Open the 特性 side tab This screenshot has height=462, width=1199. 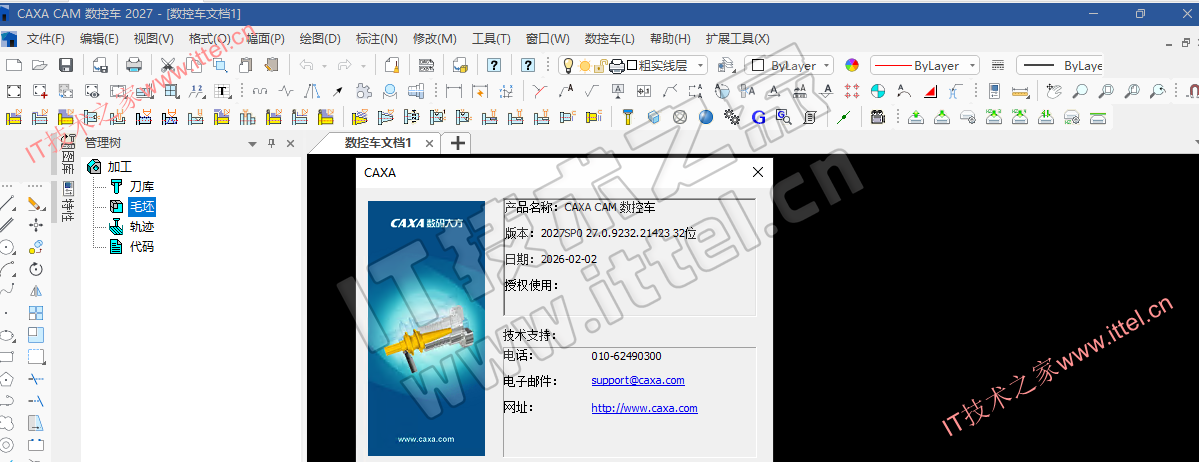pos(68,201)
